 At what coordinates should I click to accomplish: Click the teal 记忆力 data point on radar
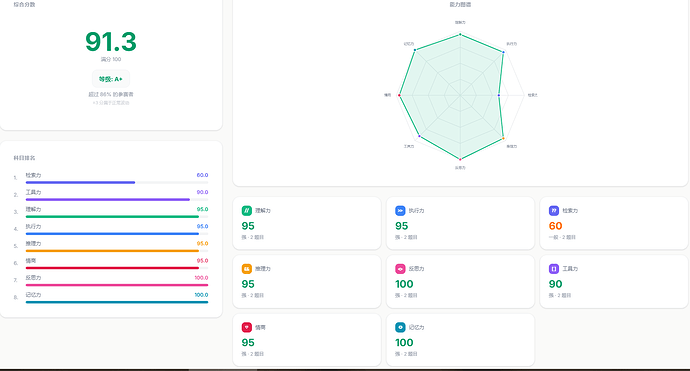(415, 50)
